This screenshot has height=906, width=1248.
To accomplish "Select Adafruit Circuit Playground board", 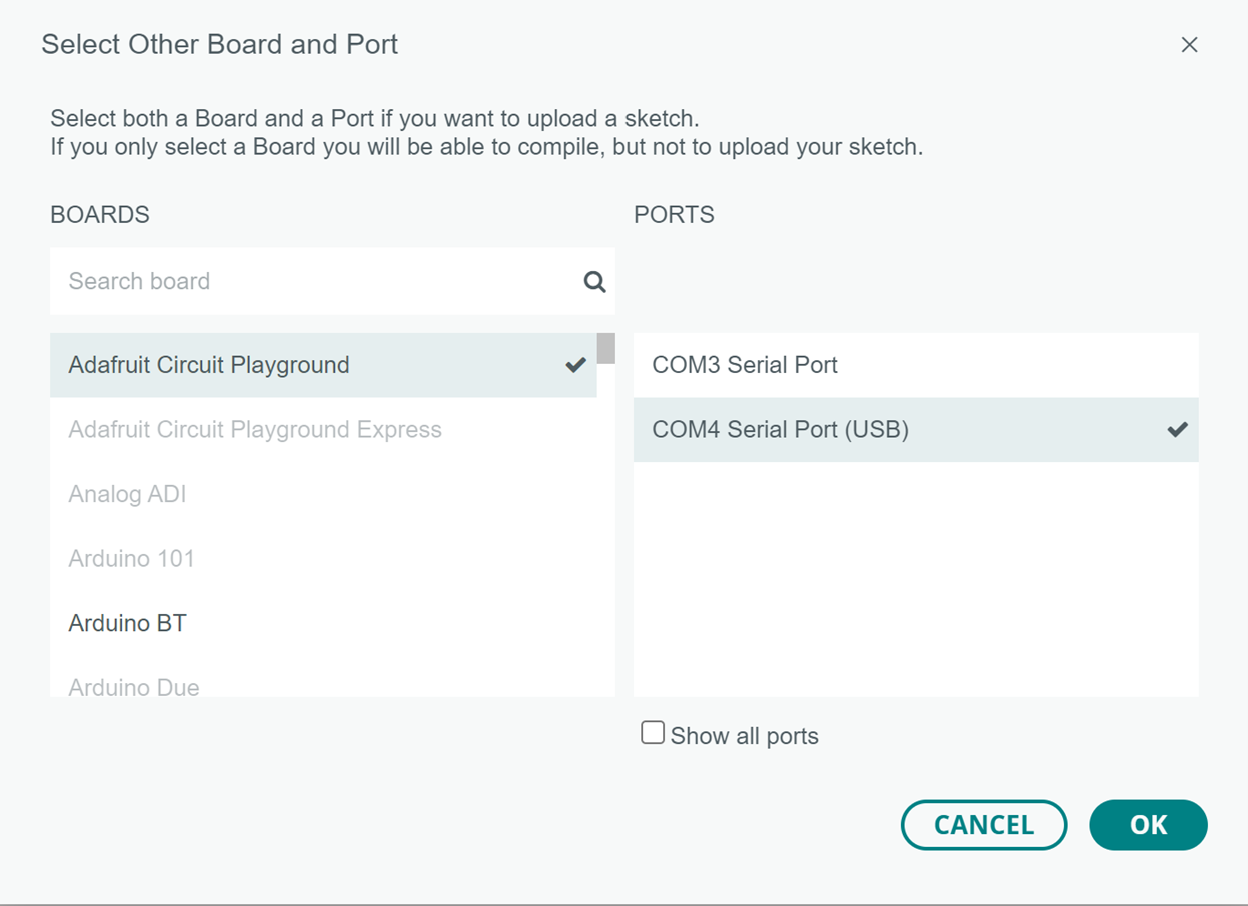I will click(323, 365).
